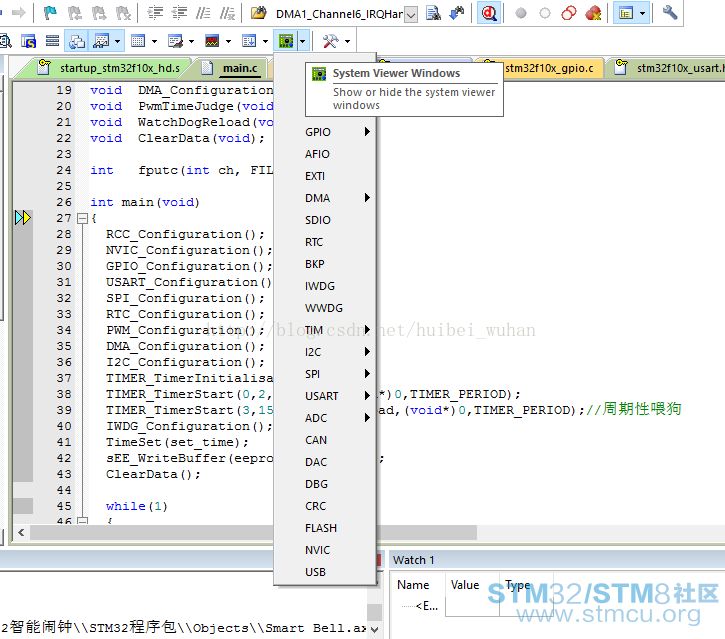Comment out the selection
The width and height of the screenshot is (725, 639).
(x=203, y=13)
